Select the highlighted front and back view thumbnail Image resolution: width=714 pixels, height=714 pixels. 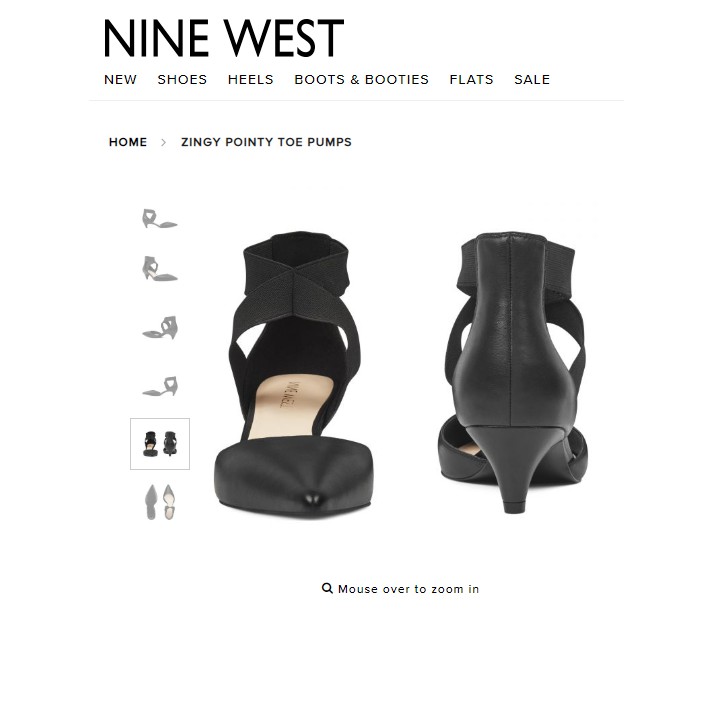click(x=160, y=444)
